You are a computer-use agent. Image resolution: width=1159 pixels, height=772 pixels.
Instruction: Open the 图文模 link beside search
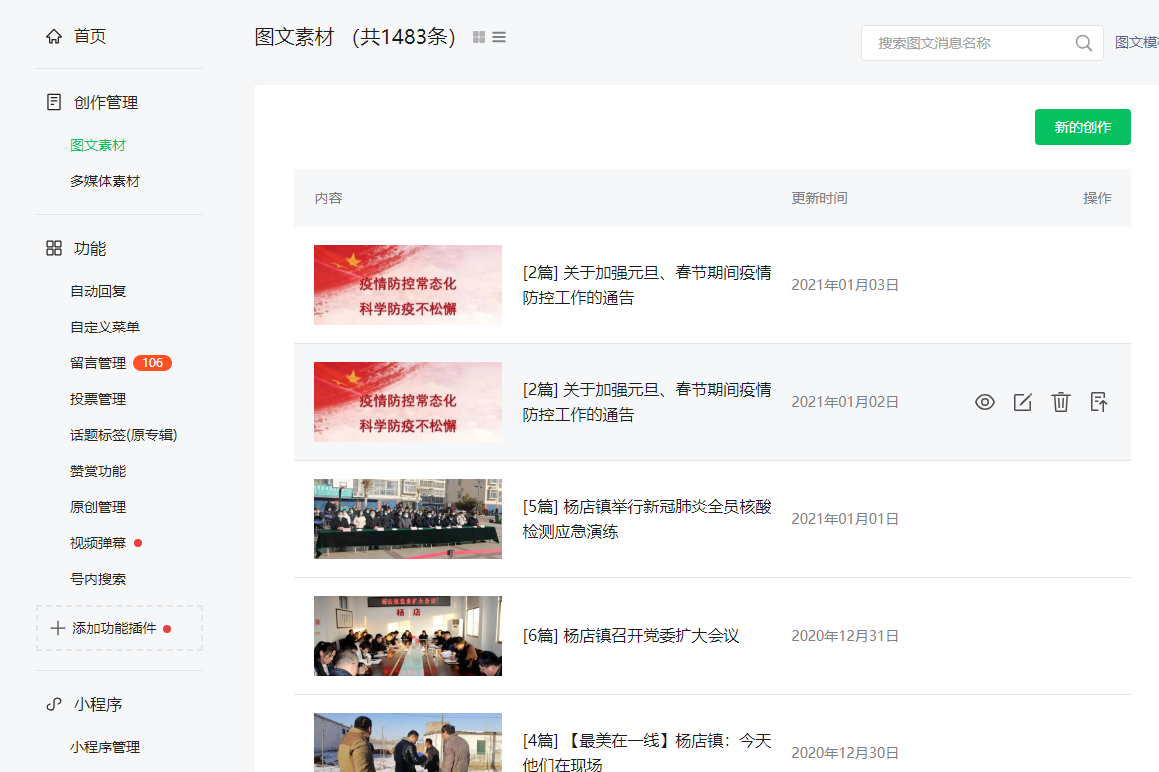click(1137, 43)
